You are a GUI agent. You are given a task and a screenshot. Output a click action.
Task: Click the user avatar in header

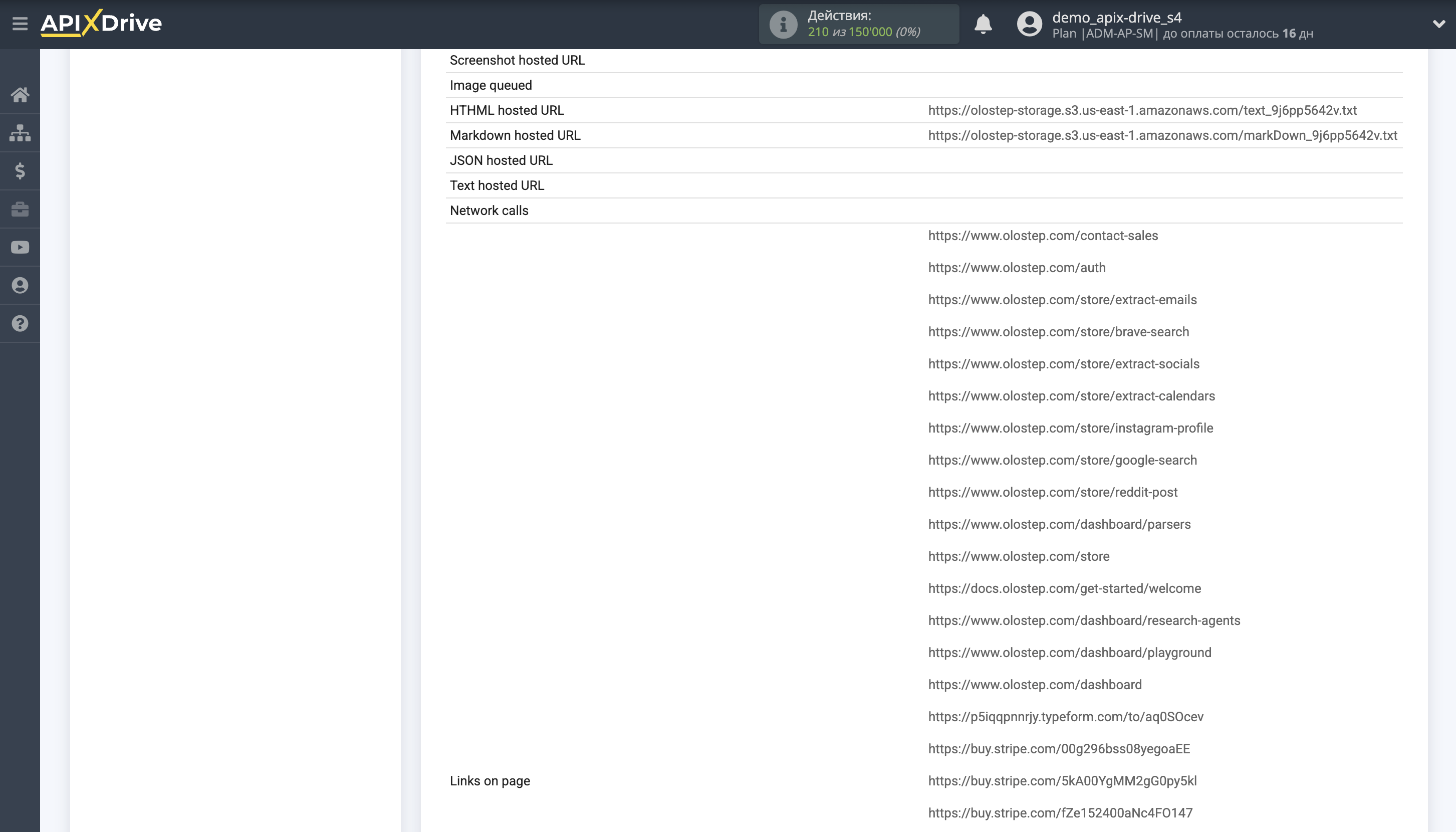1029,24
